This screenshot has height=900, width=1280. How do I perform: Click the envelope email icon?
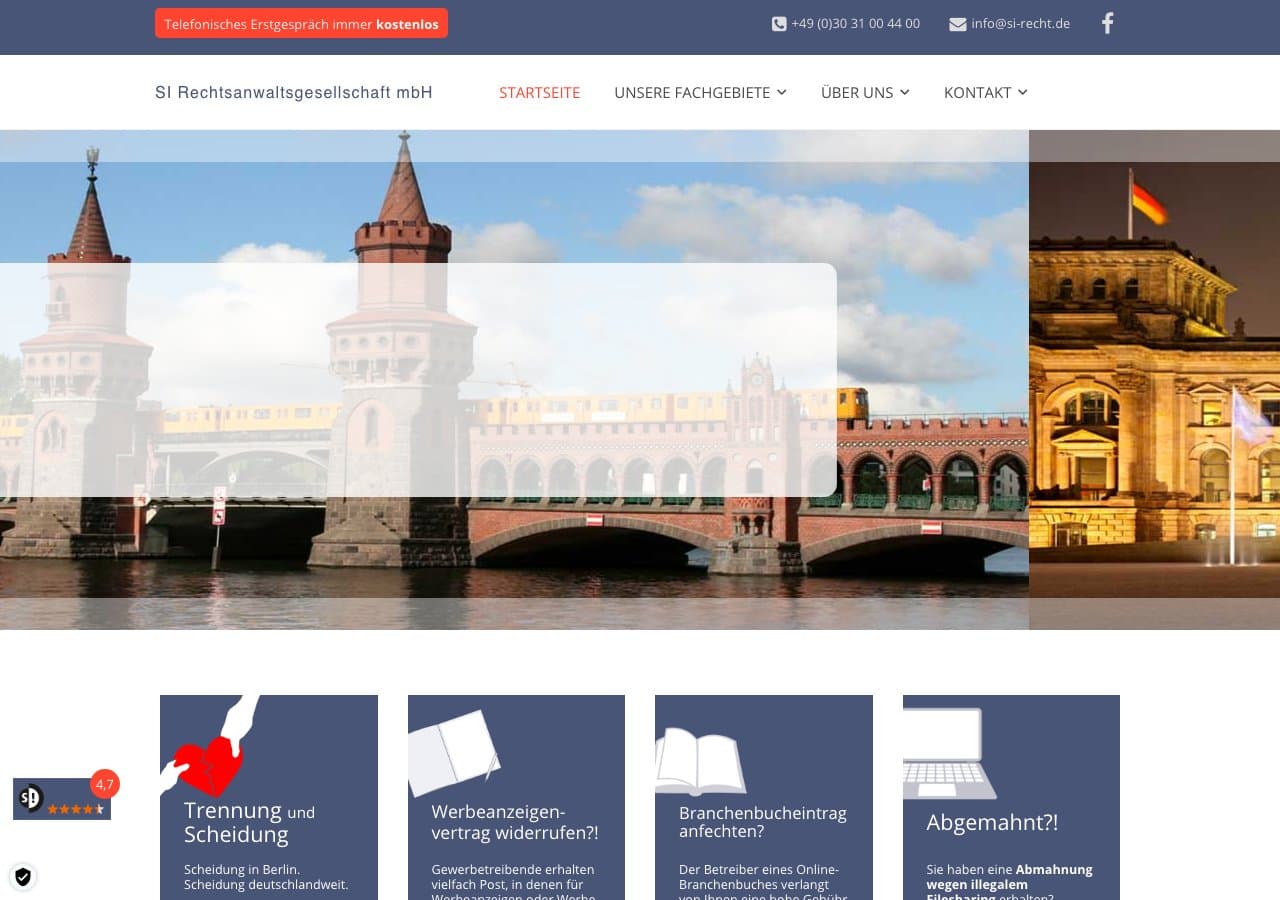click(957, 24)
